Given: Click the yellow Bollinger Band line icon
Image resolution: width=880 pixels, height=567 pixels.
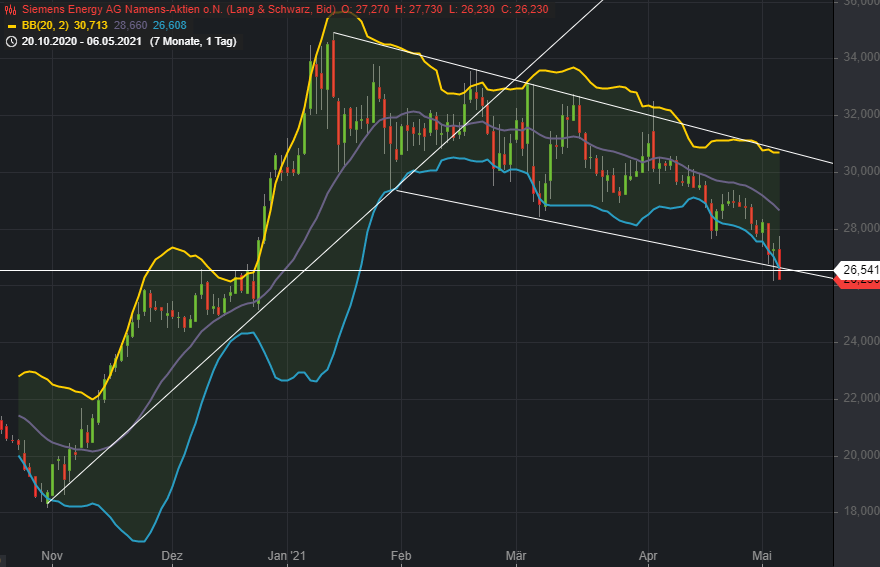Looking at the screenshot, I should pyautogui.click(x=11, y=25).
